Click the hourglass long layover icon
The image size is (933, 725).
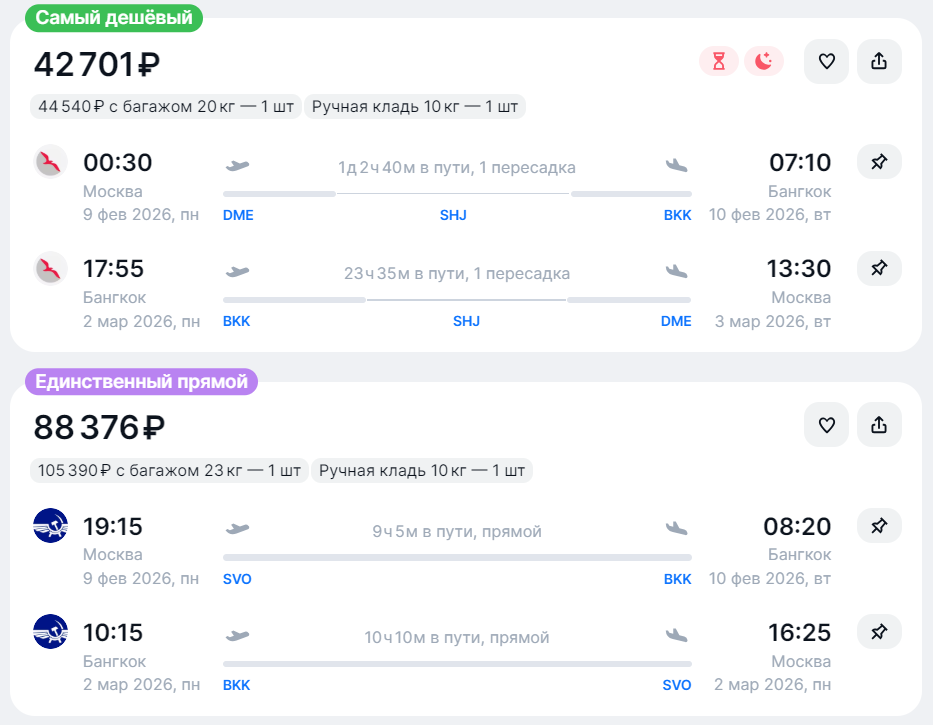[x=718, y=62]
